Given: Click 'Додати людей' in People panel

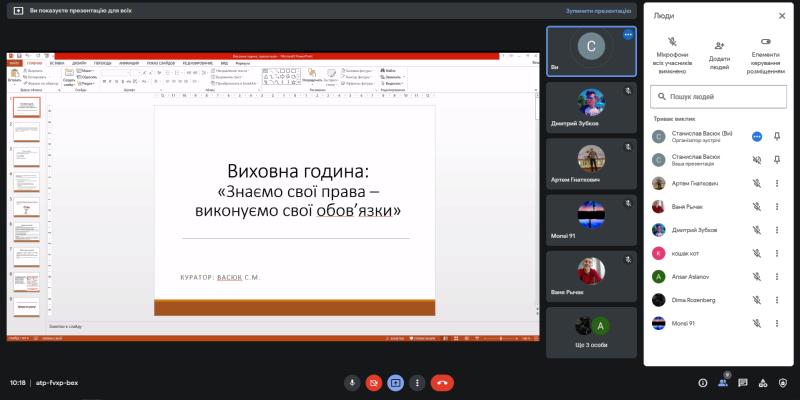Looking at the screenshot, I should [x=719, y=56].
